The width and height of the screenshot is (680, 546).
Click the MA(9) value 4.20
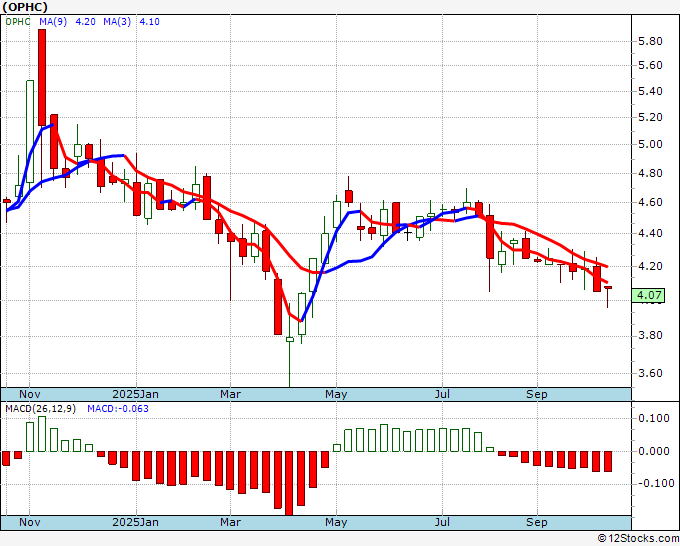click(85, 22)
